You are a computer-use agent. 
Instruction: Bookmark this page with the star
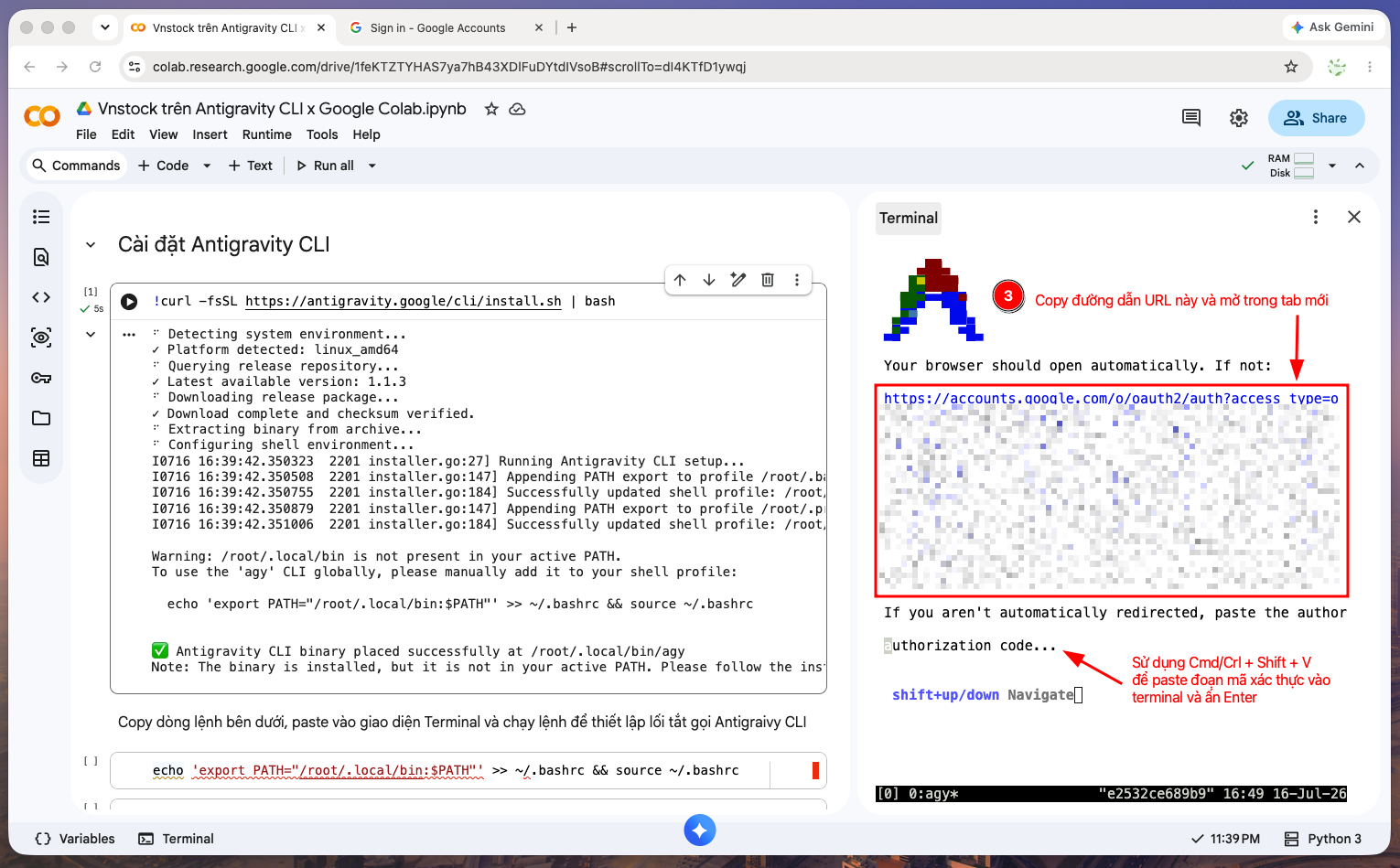pyautogui.click(x=1291, y=67)
